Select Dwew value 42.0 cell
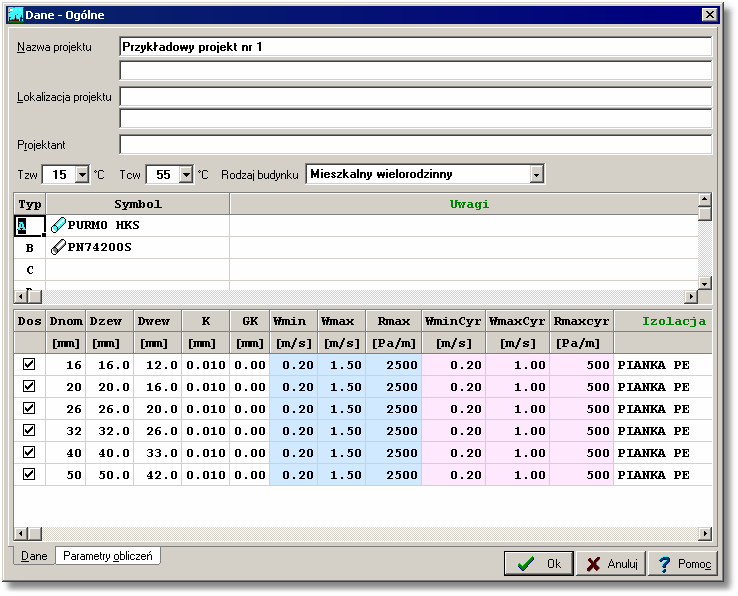The height and width of the screenshot is (596, 738). click(x=158, y=475)
